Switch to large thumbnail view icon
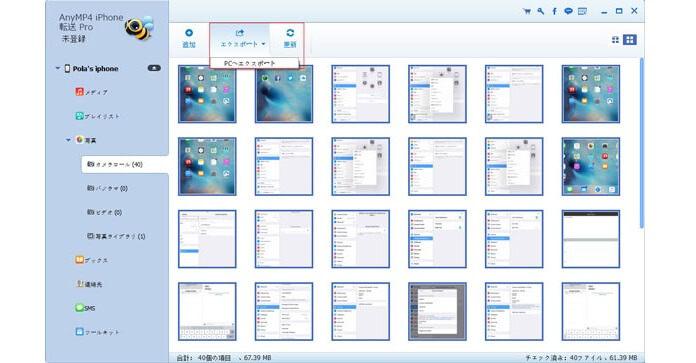Image resolution: width=696 pixels, height=363 pixels. click(629, 40)
